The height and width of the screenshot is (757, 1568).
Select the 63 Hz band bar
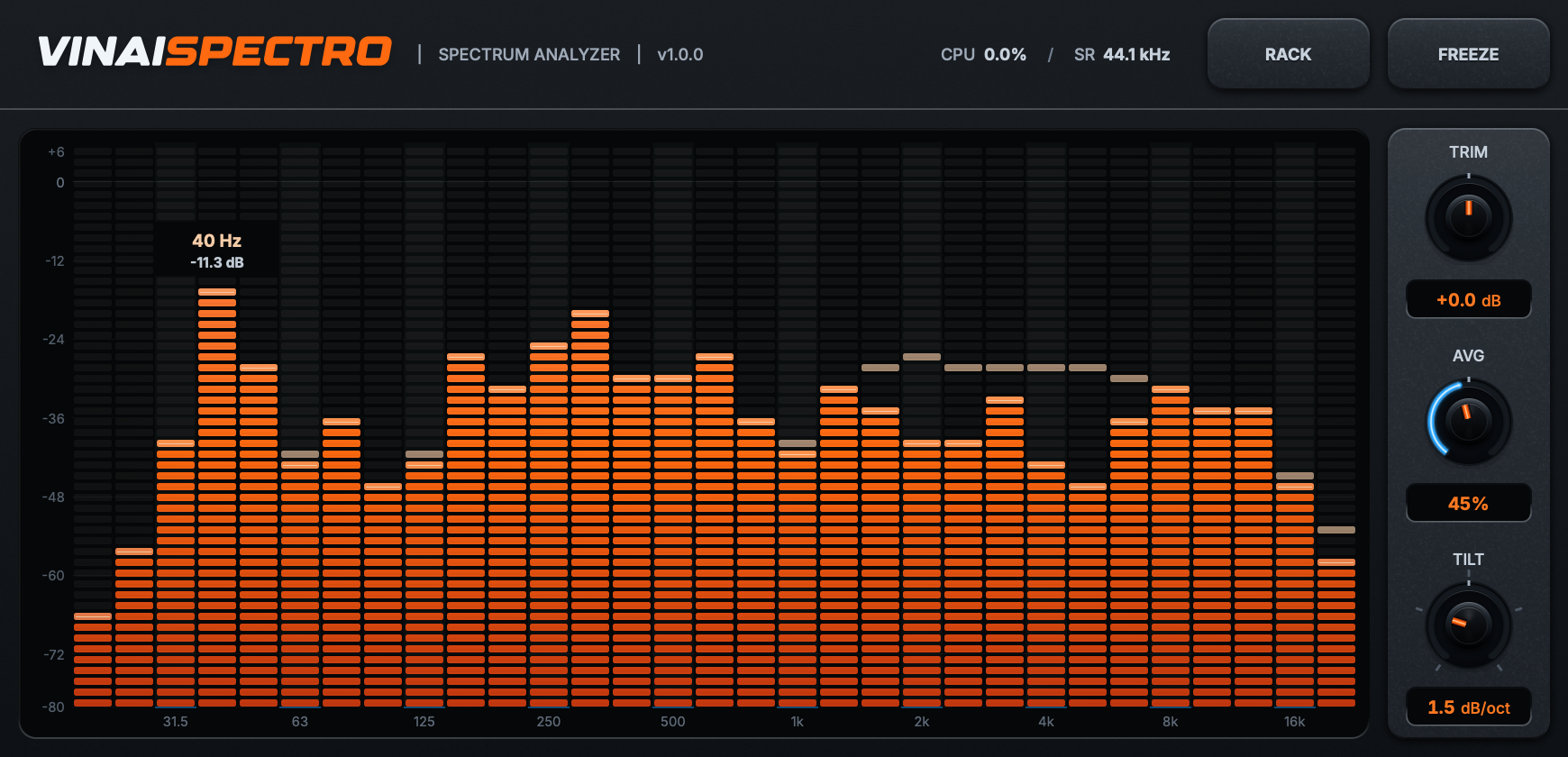[300, 584]
